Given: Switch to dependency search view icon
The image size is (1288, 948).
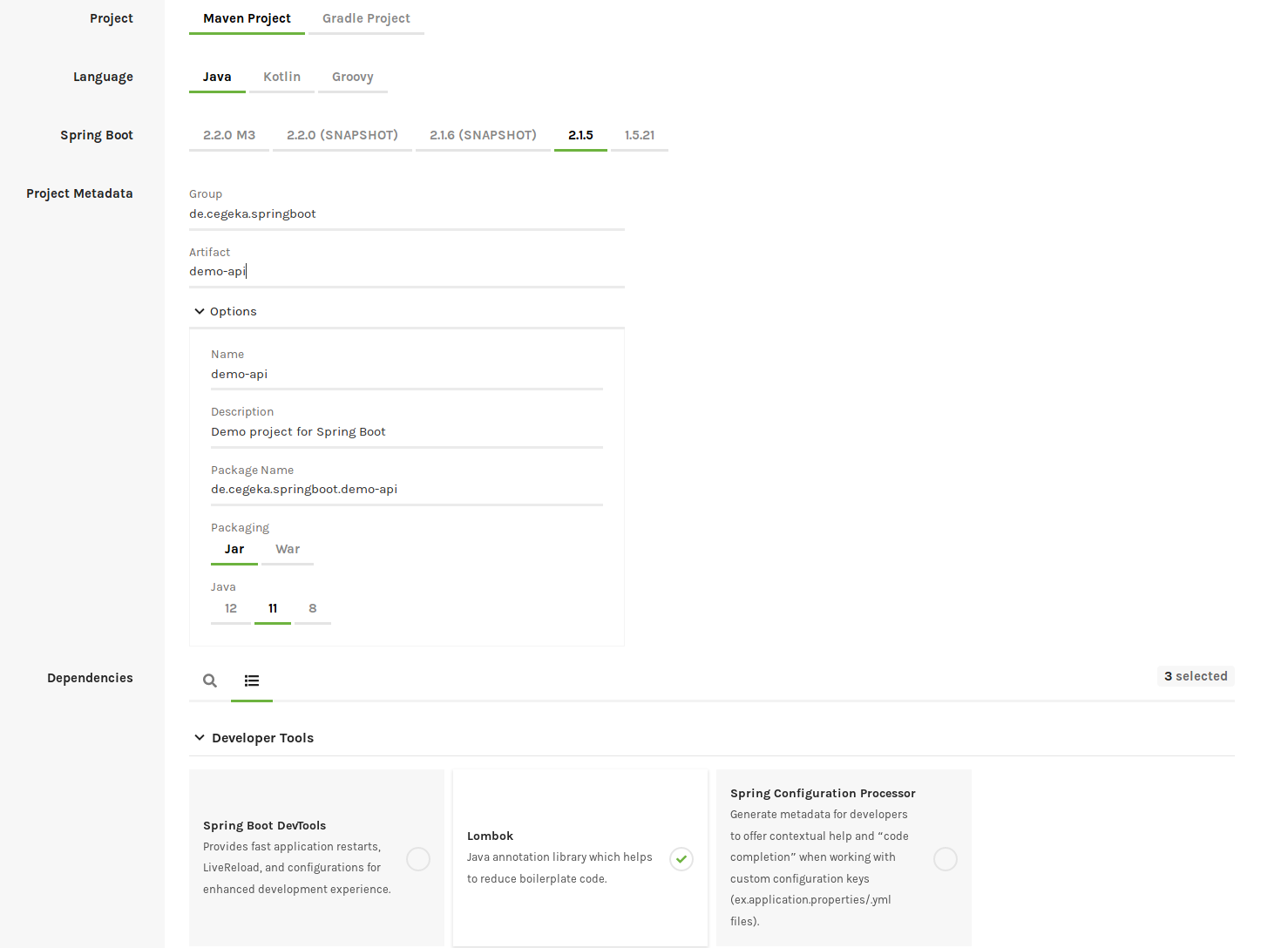Looking at the screenshot, I should click(x=210, y=681).
